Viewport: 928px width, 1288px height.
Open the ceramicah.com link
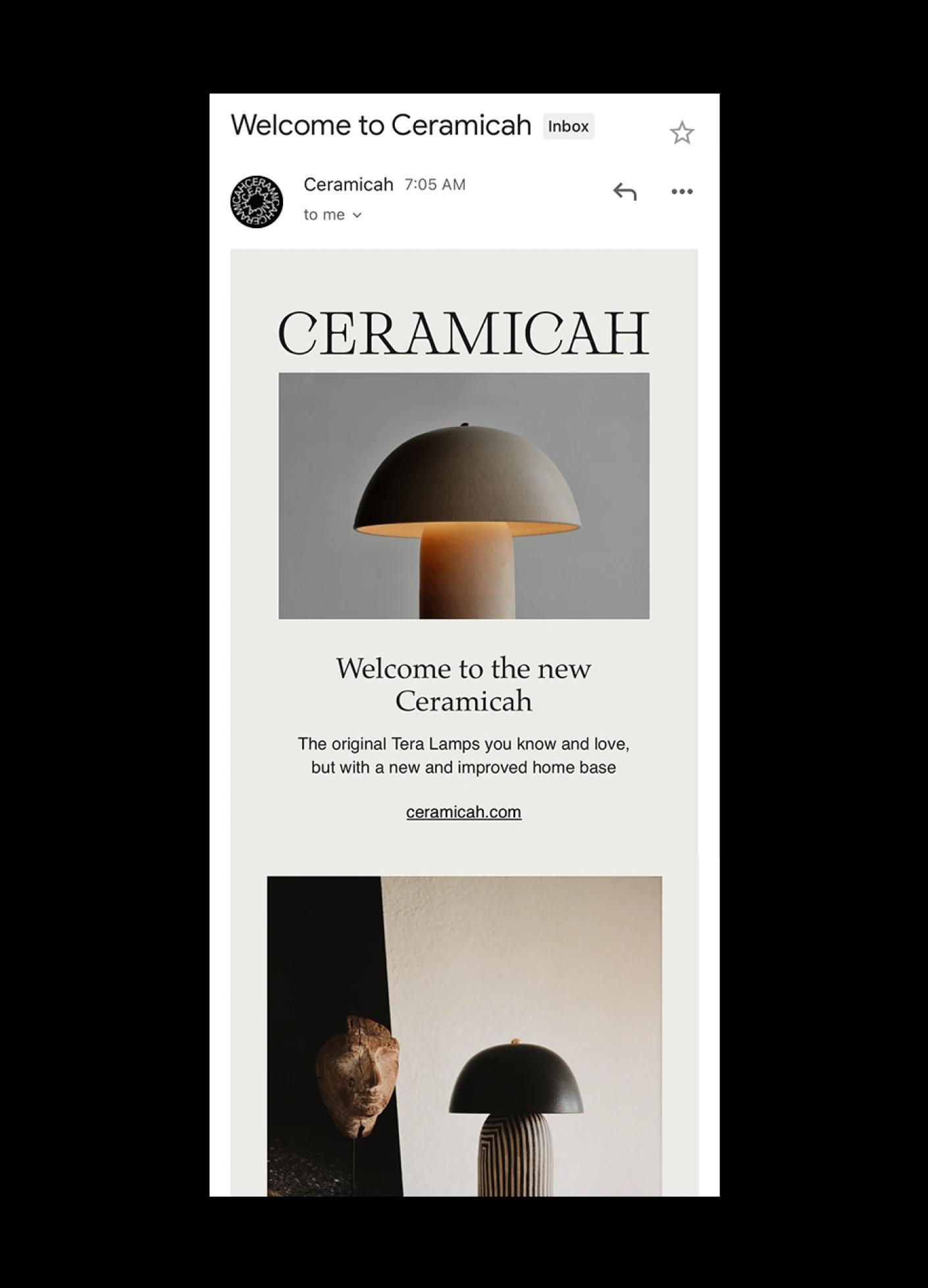(x=464, y=812)
